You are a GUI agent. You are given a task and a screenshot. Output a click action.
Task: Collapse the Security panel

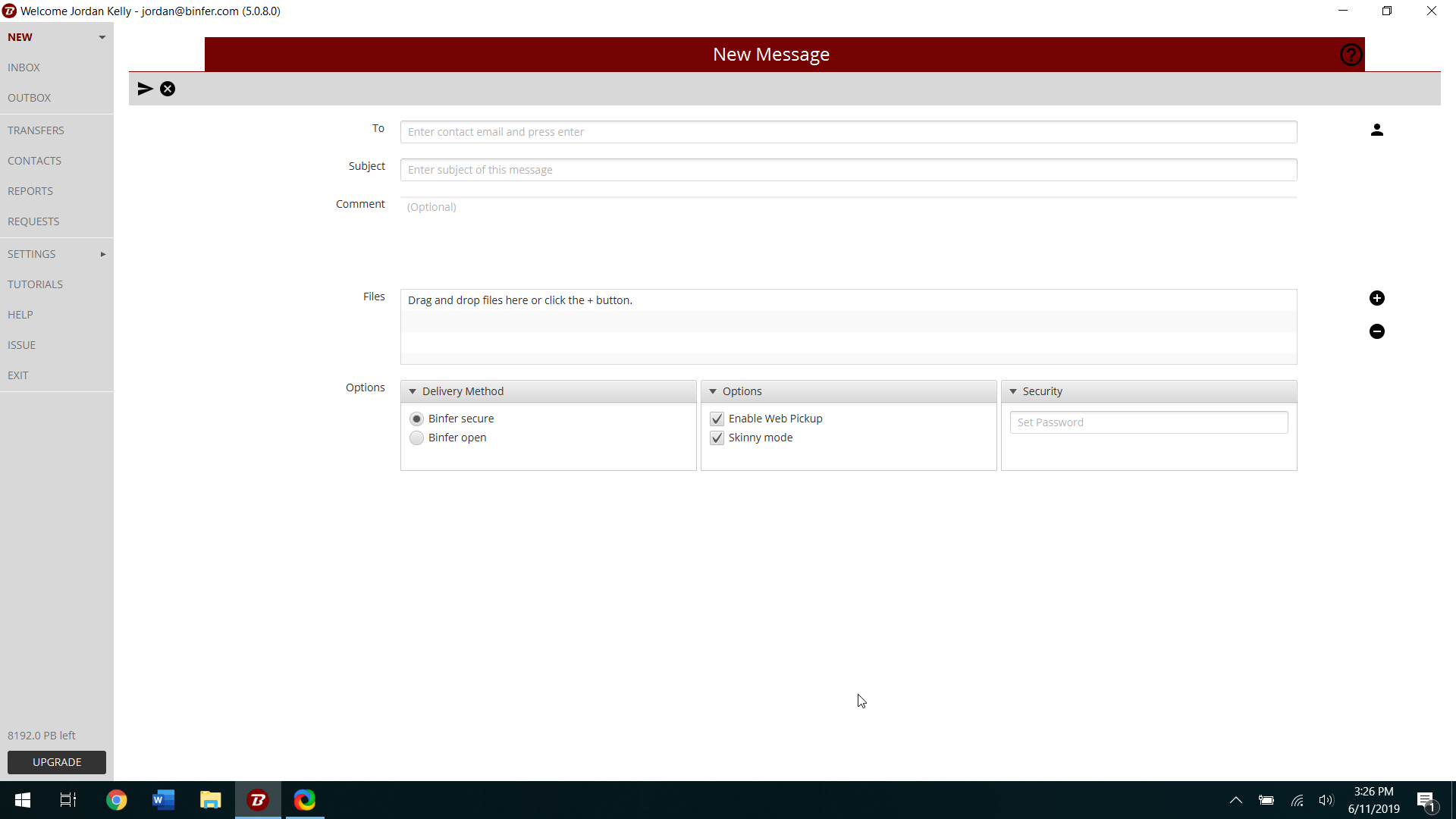(x=1013, y=391)
